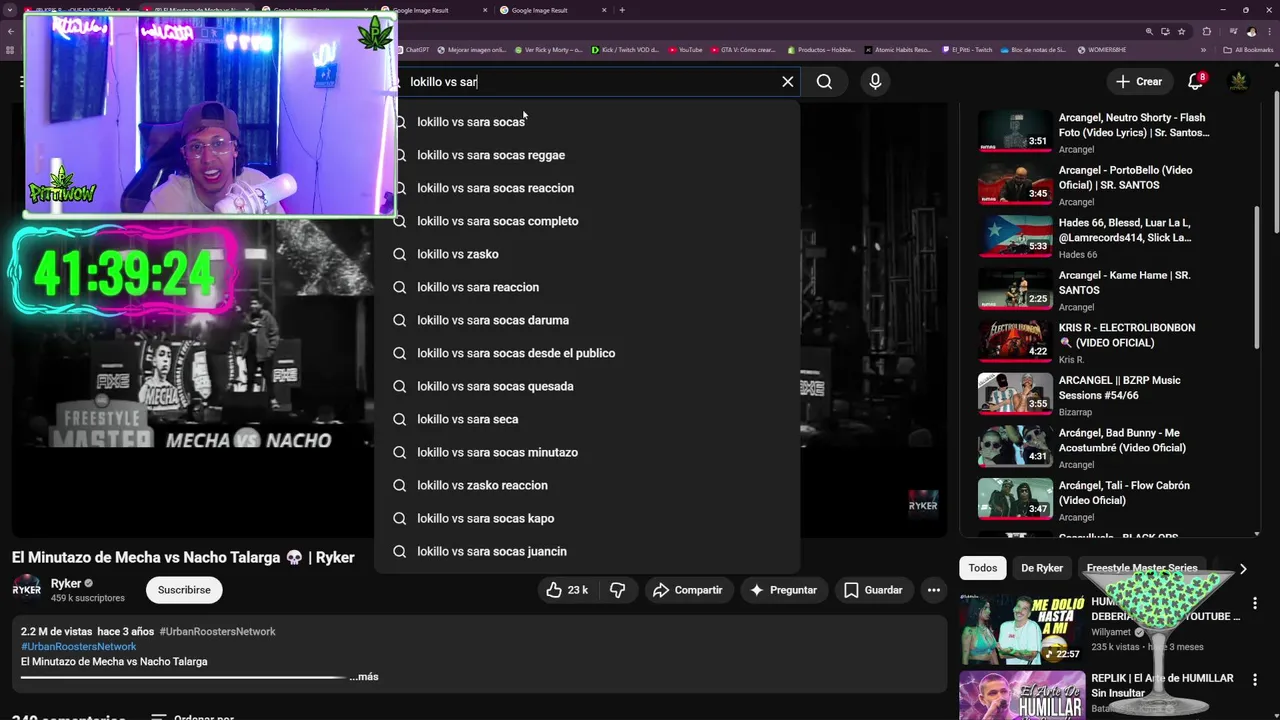
Task: Open Kick / Twitch VOD bookmark
Action: [x=625, y=49]
